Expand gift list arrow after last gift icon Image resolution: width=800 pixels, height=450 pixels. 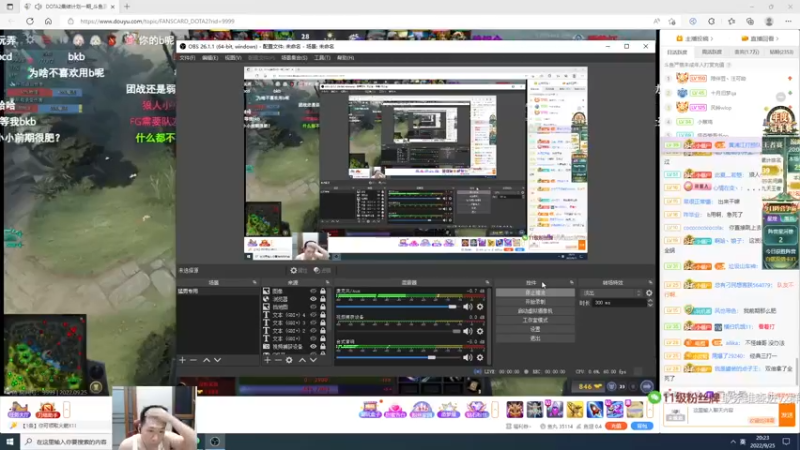click(x=650, y=409)
